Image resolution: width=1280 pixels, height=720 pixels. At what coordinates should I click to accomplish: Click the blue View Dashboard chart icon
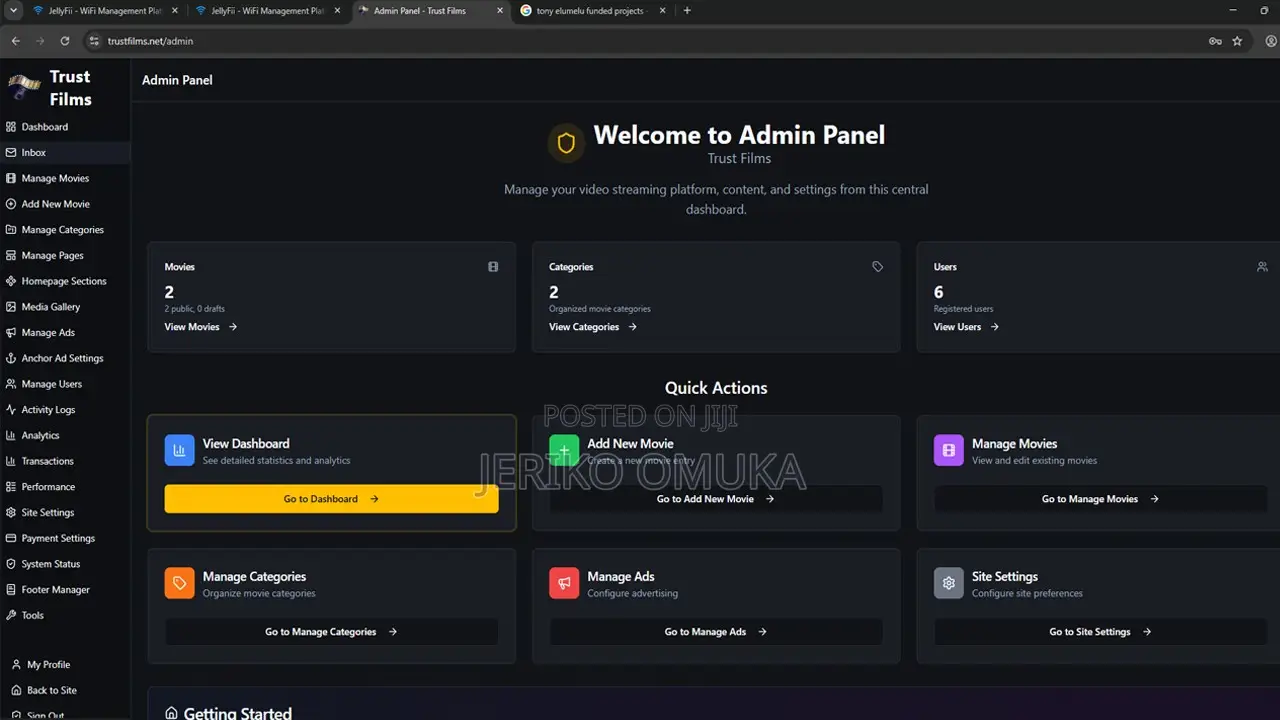coord(180,451)
